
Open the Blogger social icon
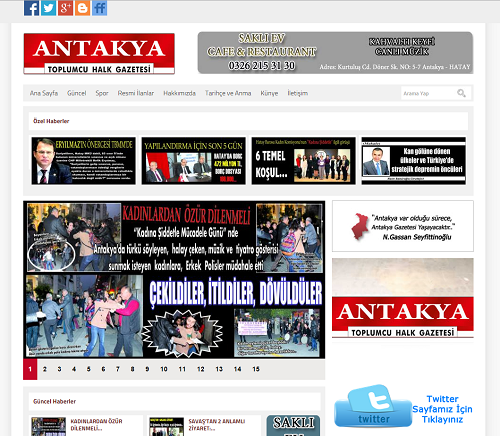tap(83, 8)
